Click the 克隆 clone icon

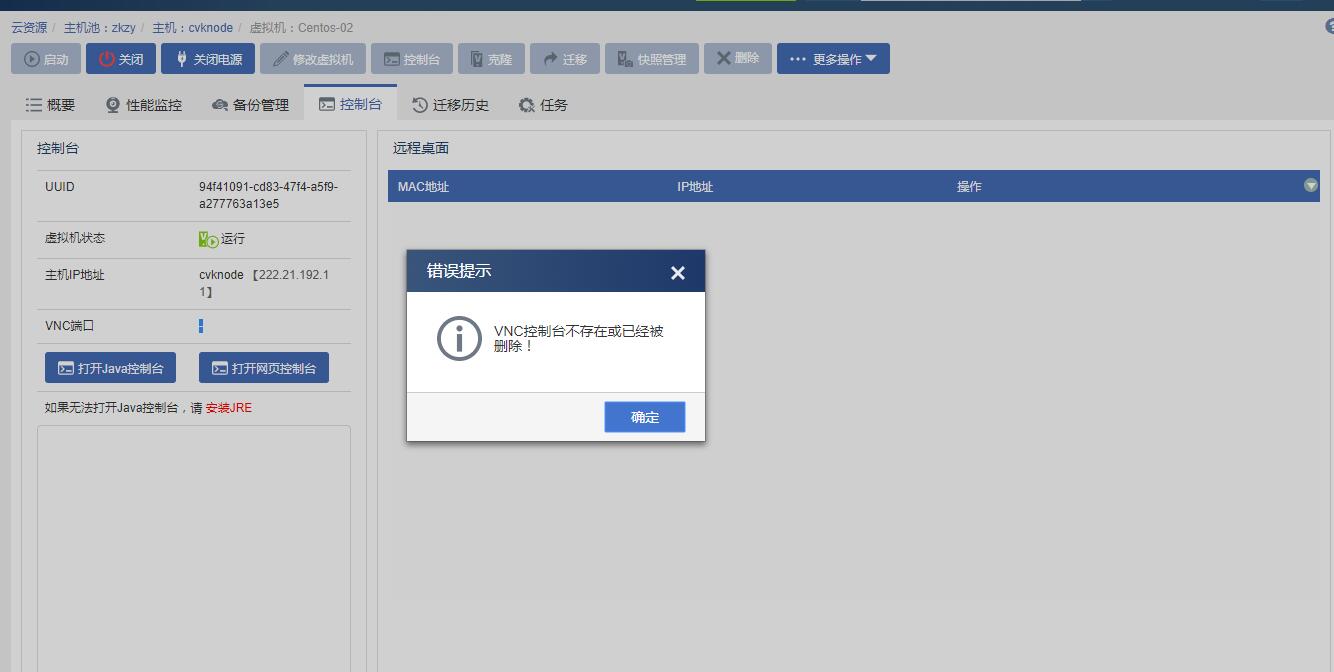pyautogui.click(x=478, y=58)
